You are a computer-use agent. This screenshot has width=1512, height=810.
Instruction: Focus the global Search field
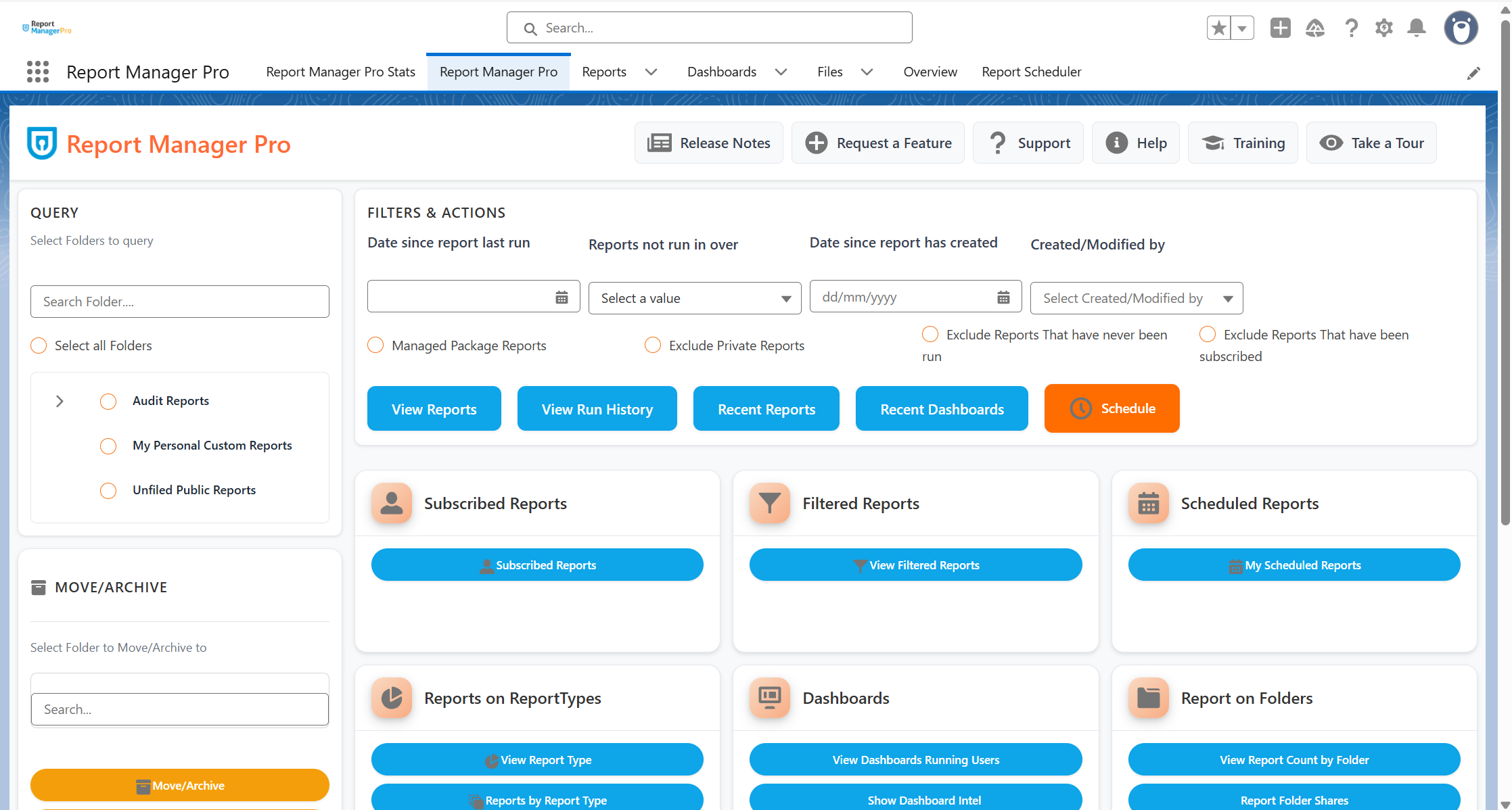[x=709, y=28]
